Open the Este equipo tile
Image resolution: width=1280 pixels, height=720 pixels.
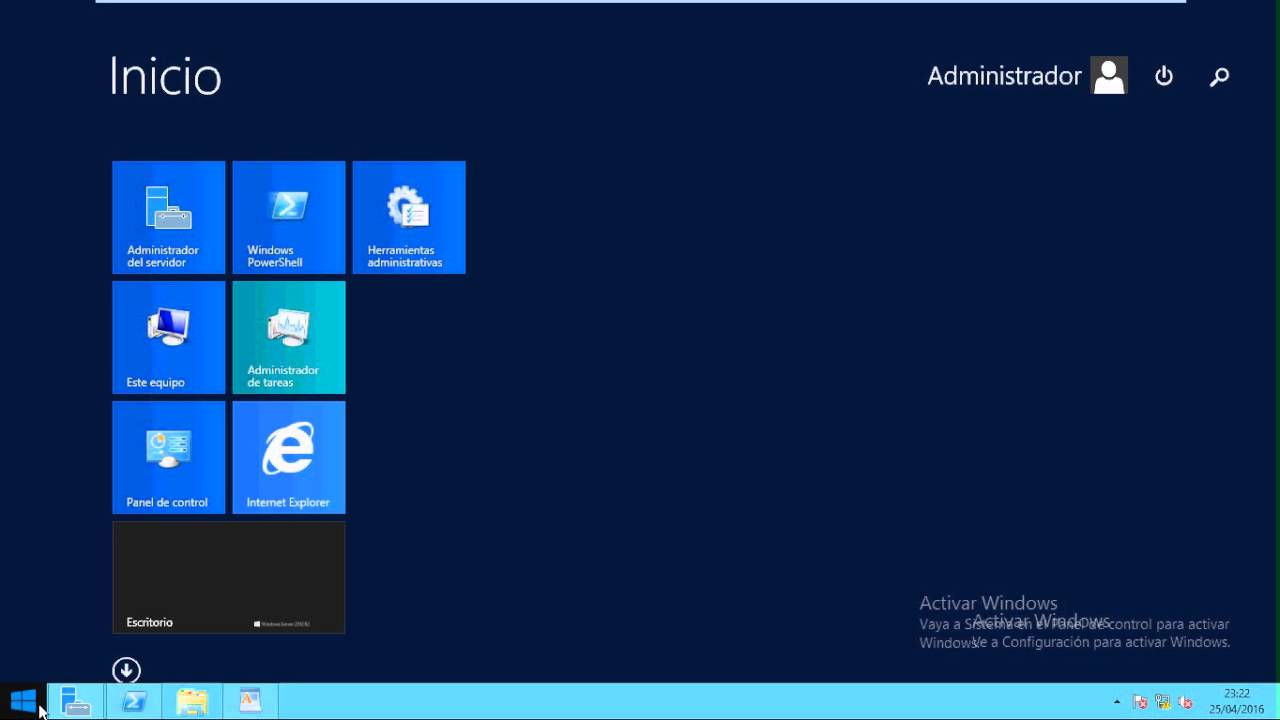[169, 337]
